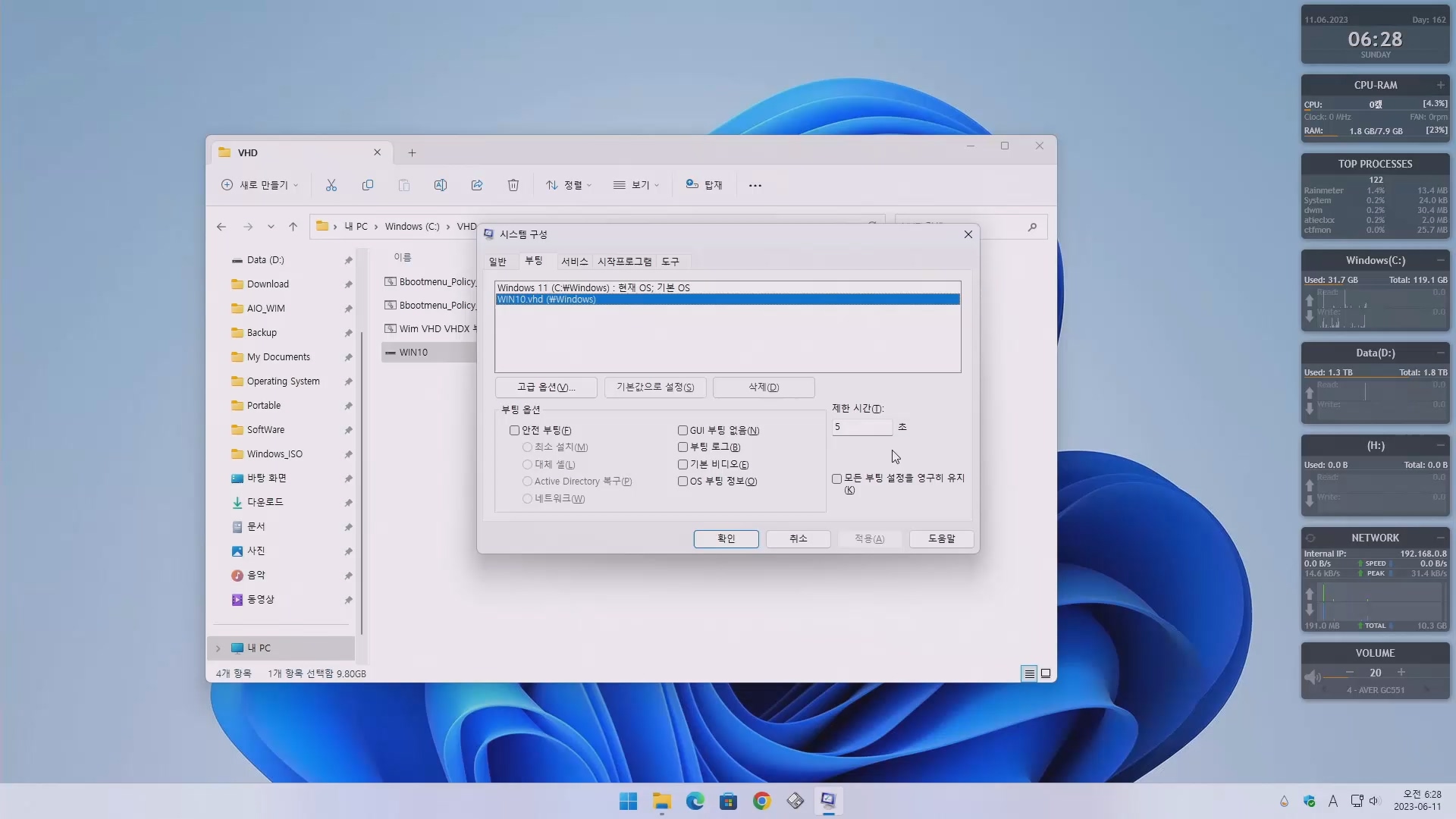Image resolution: width=1456 pixels, height=819 pixels.
Task: Switch to 서비스 tab
Action: 574,262
